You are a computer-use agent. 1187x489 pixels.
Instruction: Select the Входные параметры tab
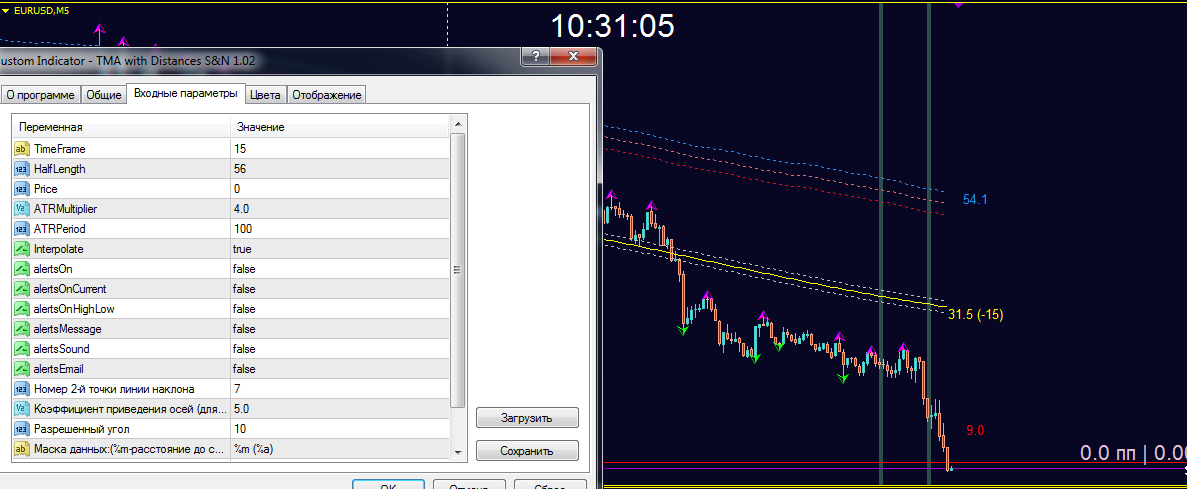coord(185,93)
